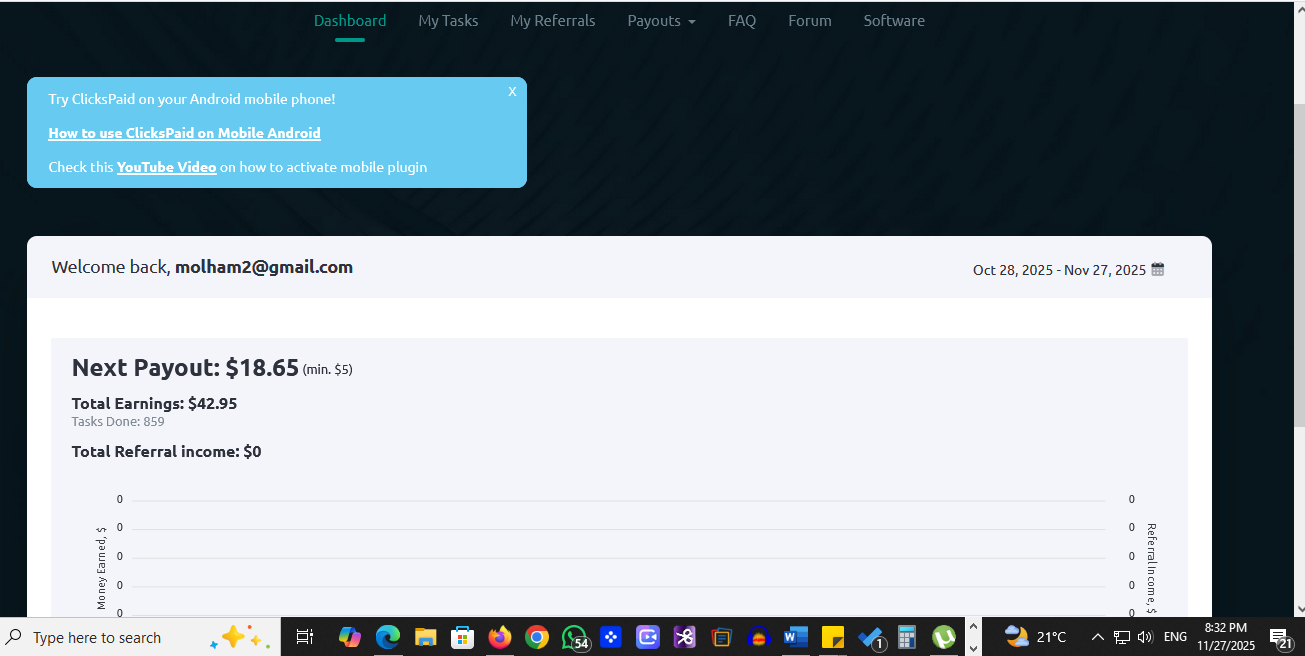Open the uTorrent taskbar icon
Image resolution: width=1305 pixels, height=656 pixels.
[x=943, y=637]
